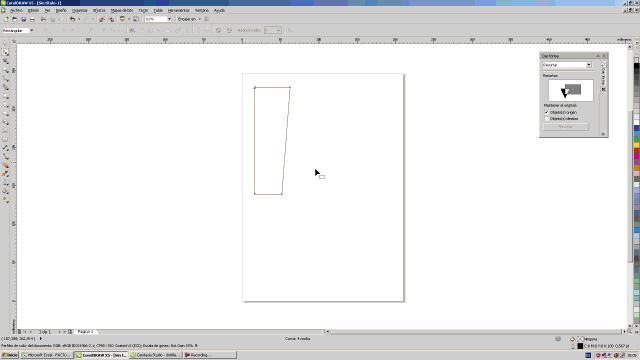
Task: Open the zoom level dropdown
Action: [x=169, y=19]
